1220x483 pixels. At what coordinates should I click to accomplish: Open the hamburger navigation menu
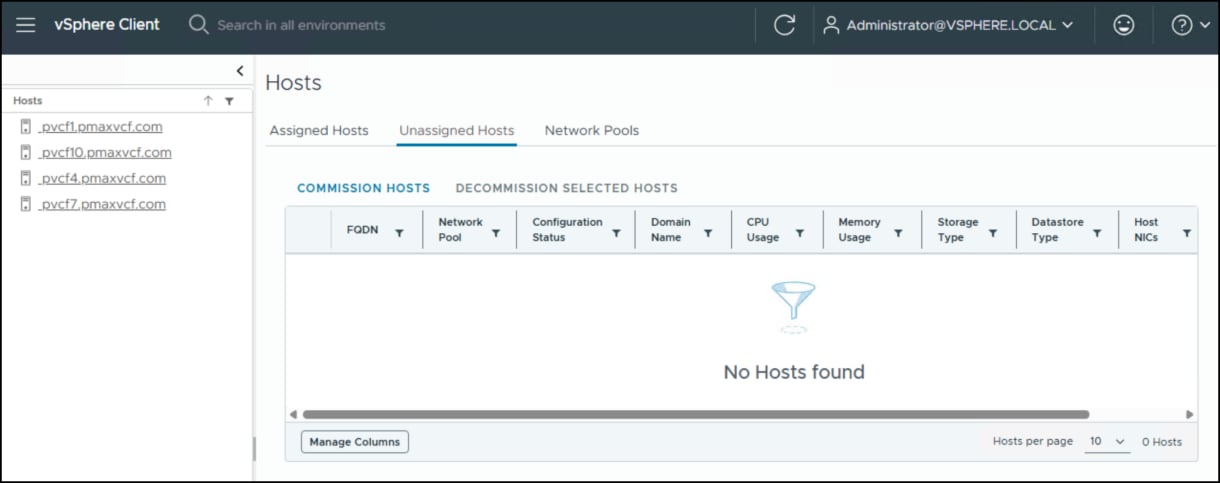pos(26,25)
